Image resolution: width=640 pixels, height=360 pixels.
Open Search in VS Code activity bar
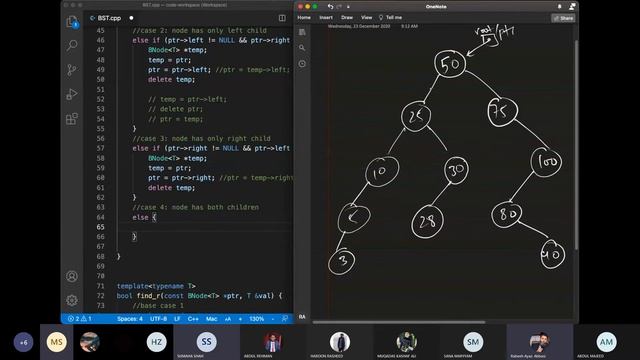pos(72,45)
